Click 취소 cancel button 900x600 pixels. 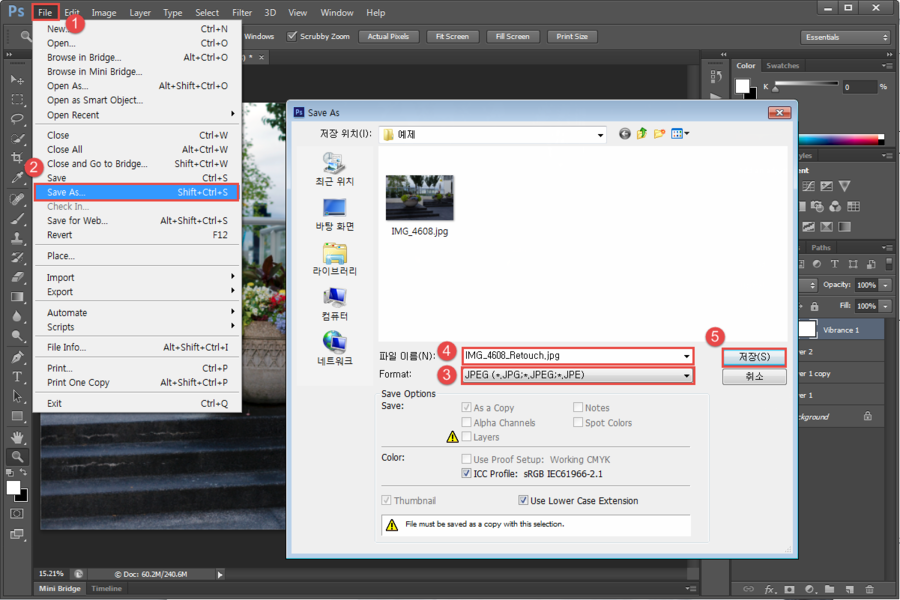point(754,377)
